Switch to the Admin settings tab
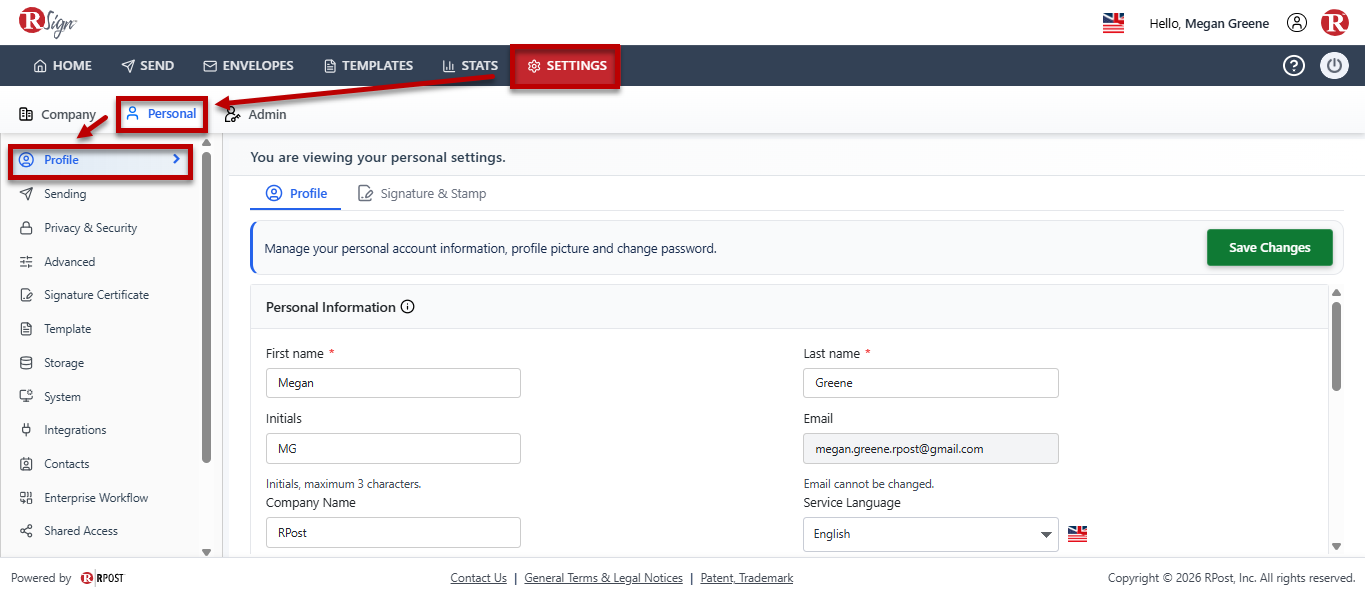 tap(256, 114)
